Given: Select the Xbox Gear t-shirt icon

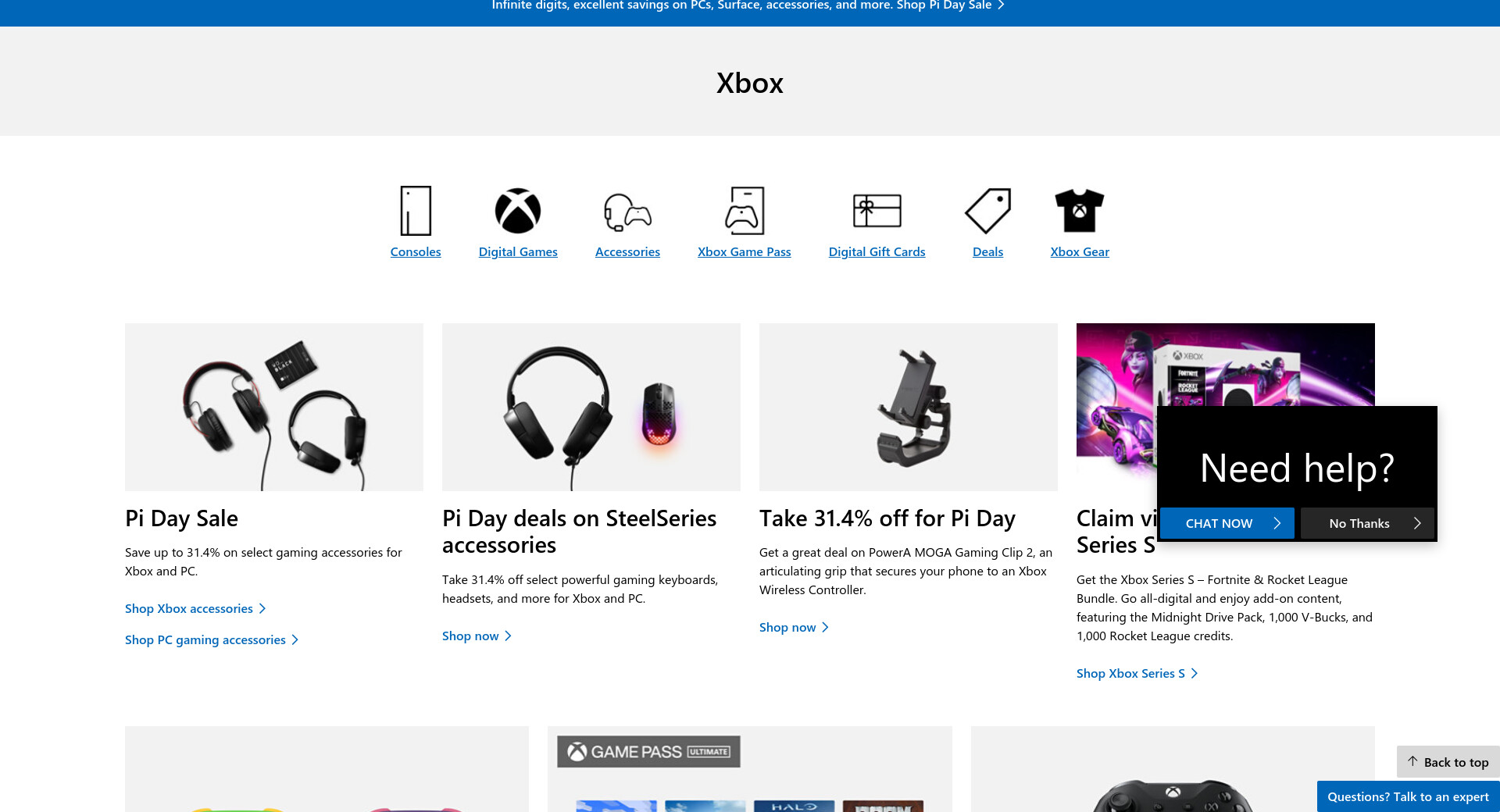Looking at the screenshot, I should 1080,211.
